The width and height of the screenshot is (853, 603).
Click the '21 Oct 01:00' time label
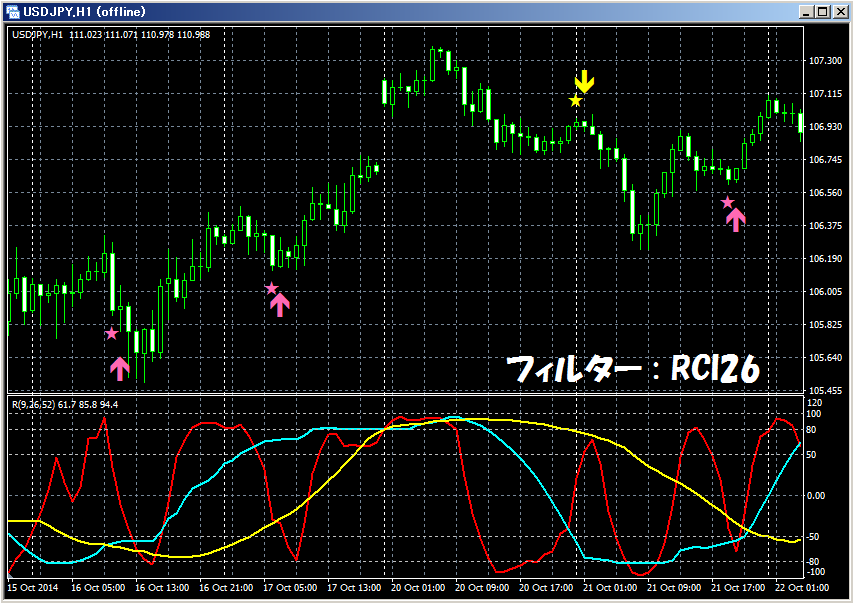(610, 588)
